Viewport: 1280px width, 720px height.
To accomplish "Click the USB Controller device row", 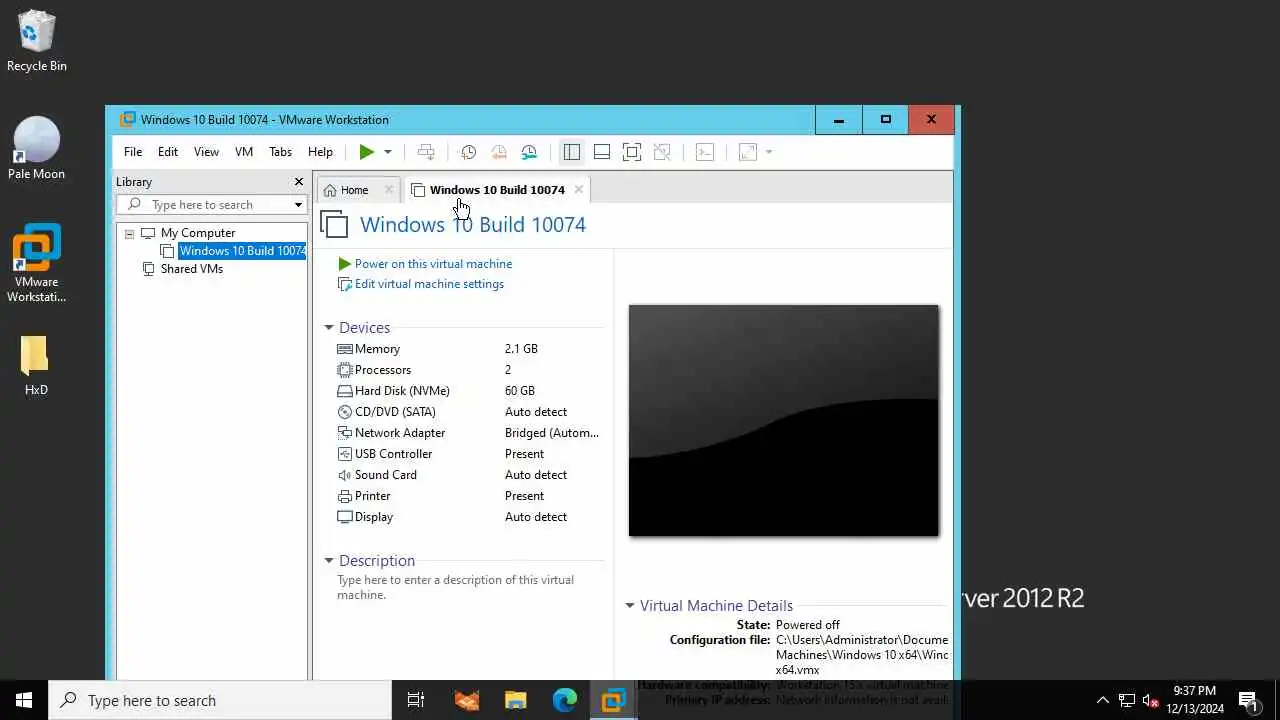I will tap(469, 454).
